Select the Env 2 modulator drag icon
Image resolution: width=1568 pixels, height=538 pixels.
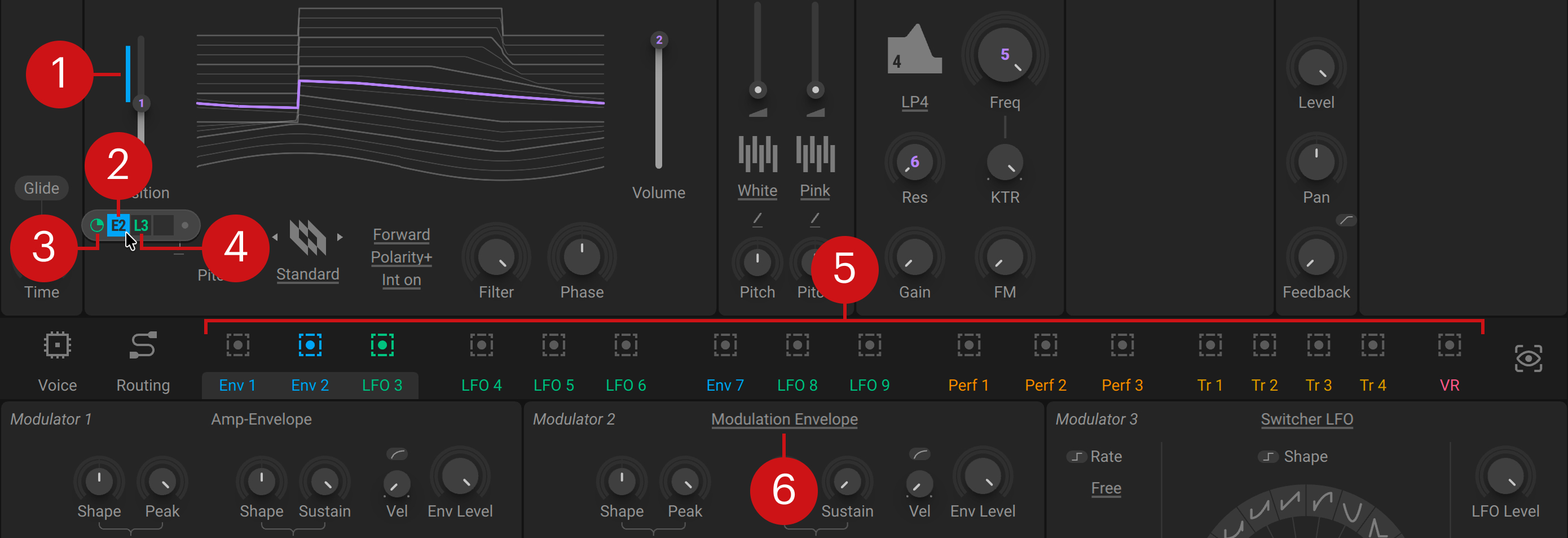(x=310, y=345)
